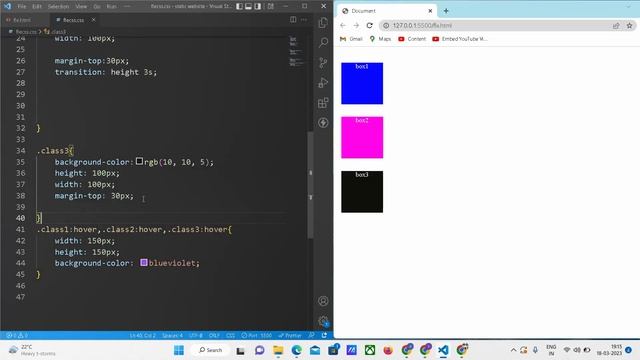Click the code minimap preview
Viewport: 640px width, 360px height.
click(x=296, y=51)
